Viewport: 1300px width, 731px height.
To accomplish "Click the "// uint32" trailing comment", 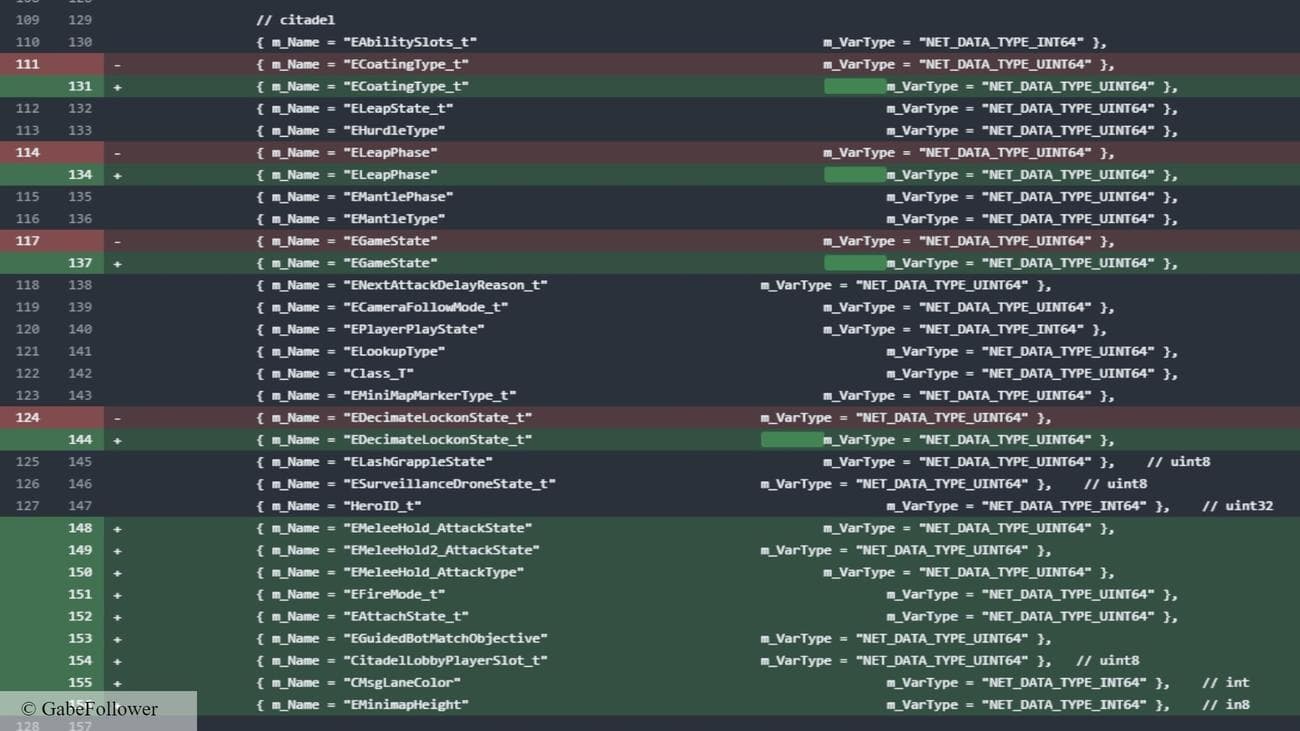I will click(x=1237, y=506).
